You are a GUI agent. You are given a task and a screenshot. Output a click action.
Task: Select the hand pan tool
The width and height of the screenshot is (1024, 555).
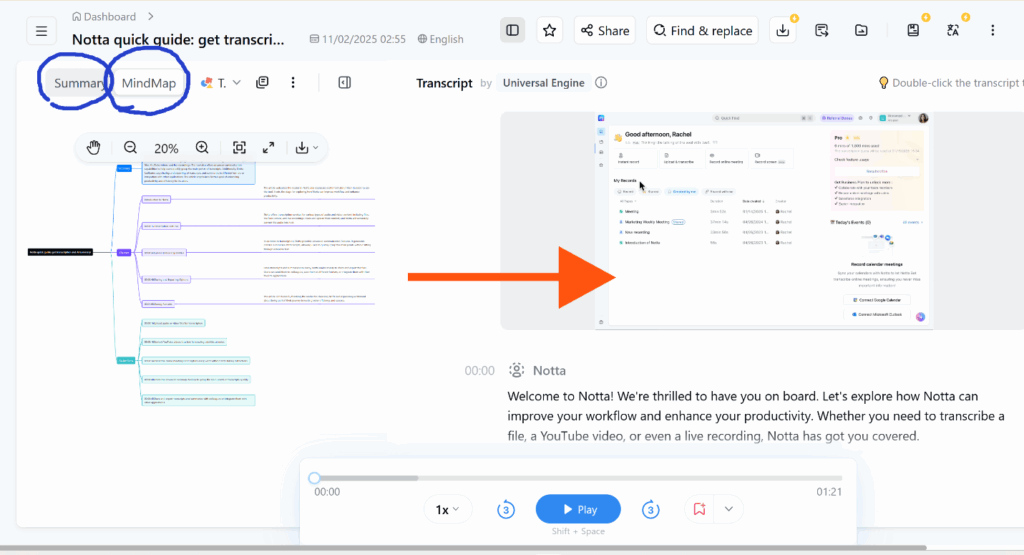(x=94, y=148)
